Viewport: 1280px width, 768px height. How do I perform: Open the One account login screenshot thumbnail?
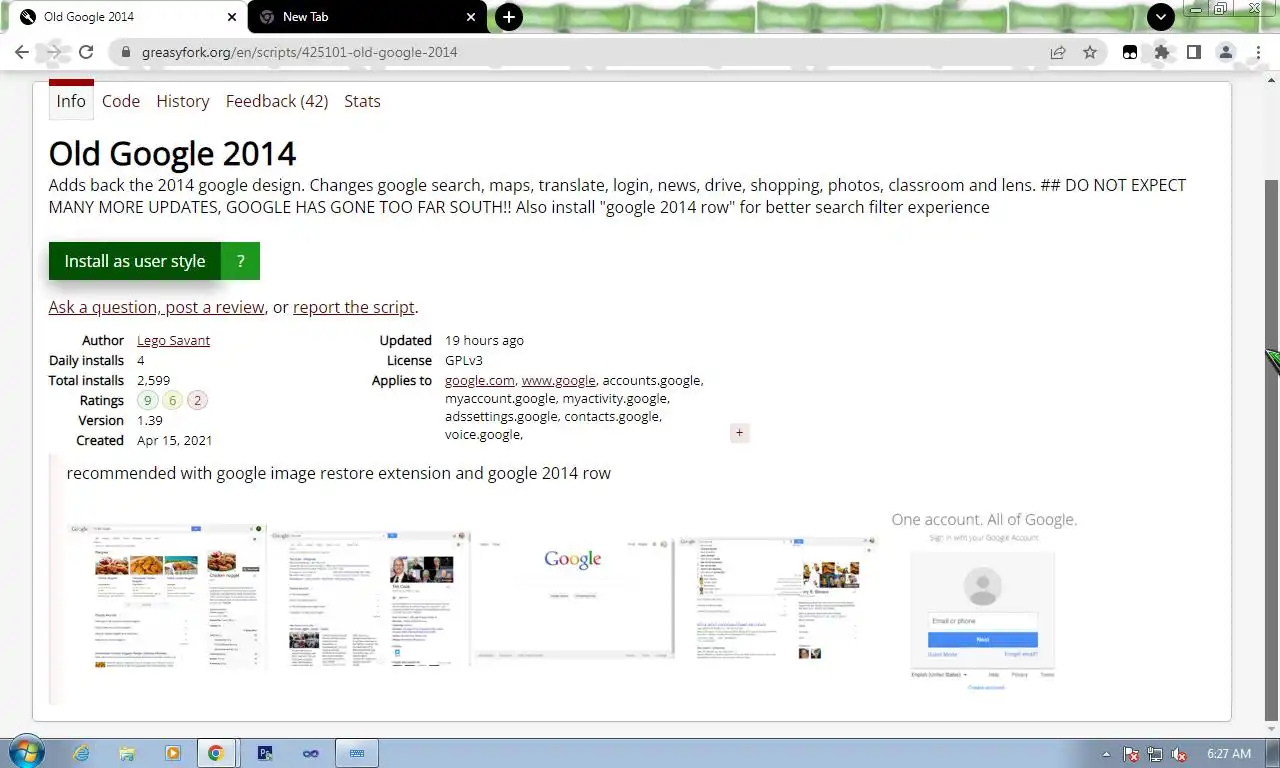click(x=985, y=602)
